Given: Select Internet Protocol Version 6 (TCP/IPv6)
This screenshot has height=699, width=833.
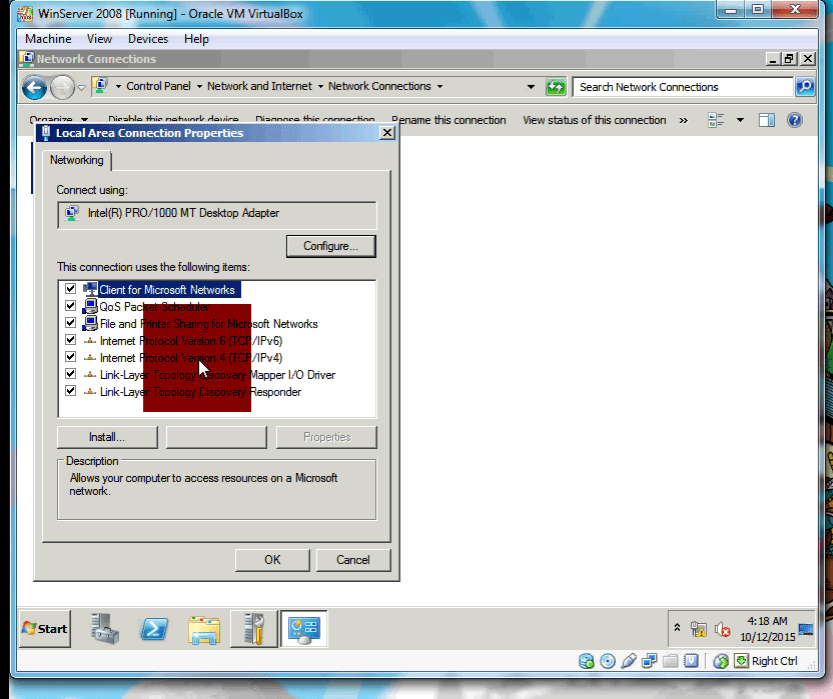Looking at the screenshot, I should tap(191, 340).
